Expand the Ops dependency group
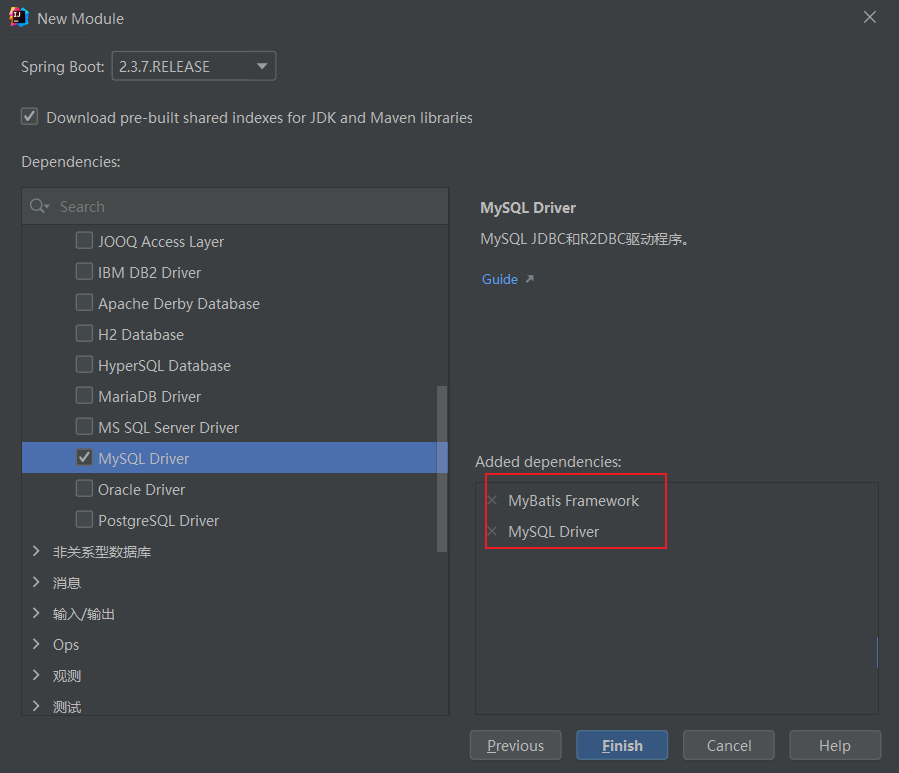This screenshot has width=899, height=773. [x=36, y=644]
